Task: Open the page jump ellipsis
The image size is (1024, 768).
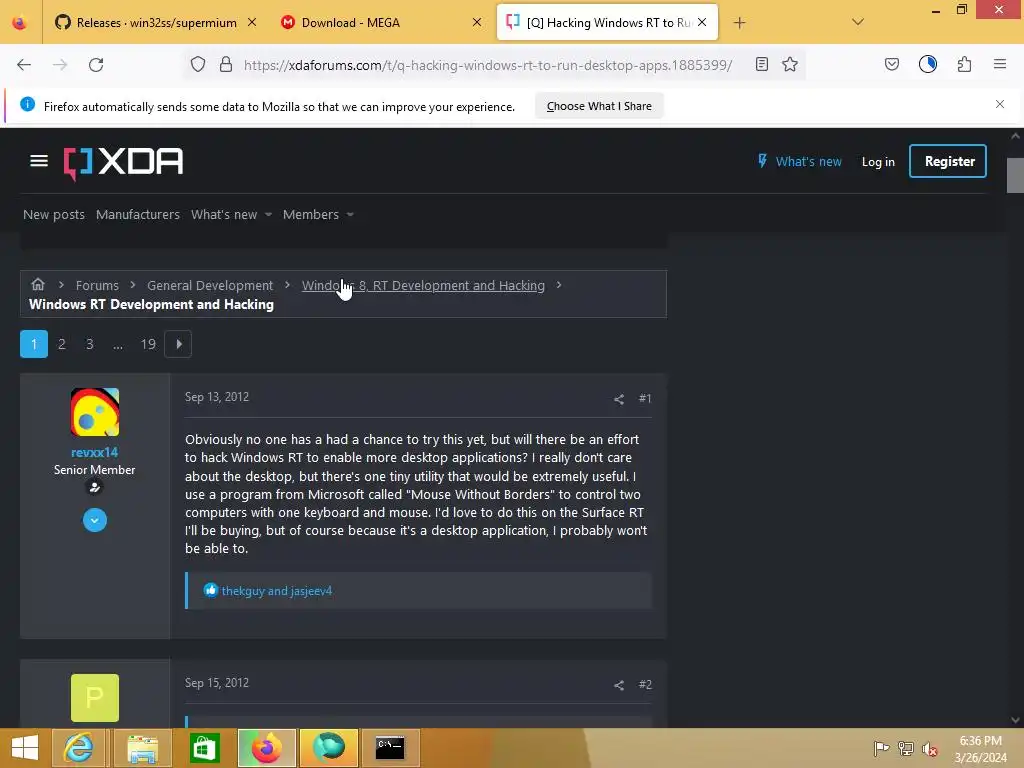Action: (118, 344)
